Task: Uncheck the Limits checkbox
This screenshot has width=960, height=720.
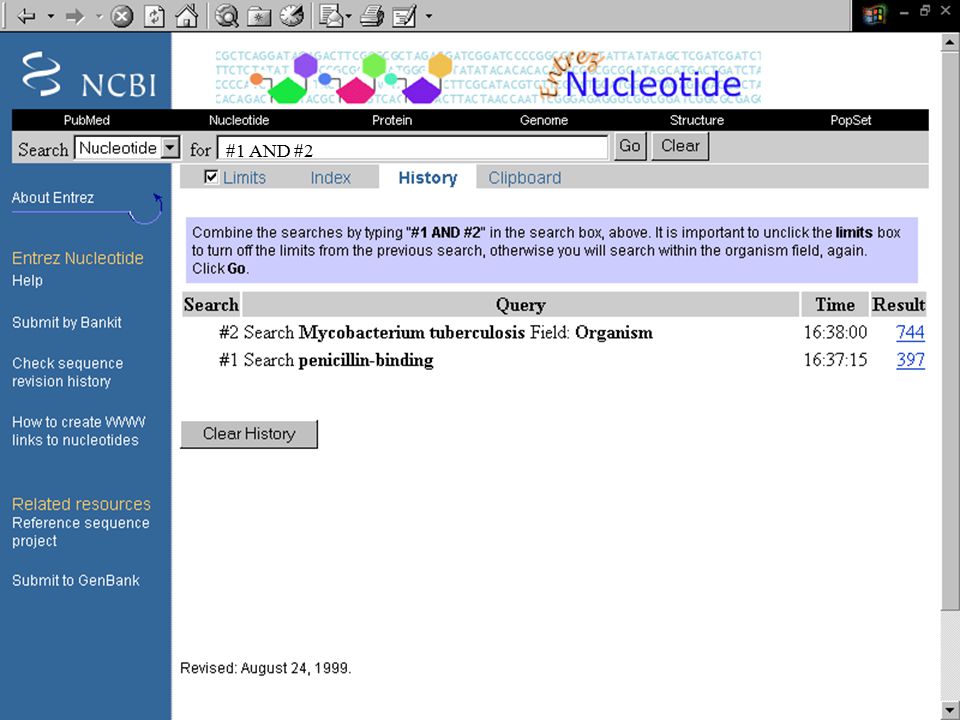Action: pos(211,177)
